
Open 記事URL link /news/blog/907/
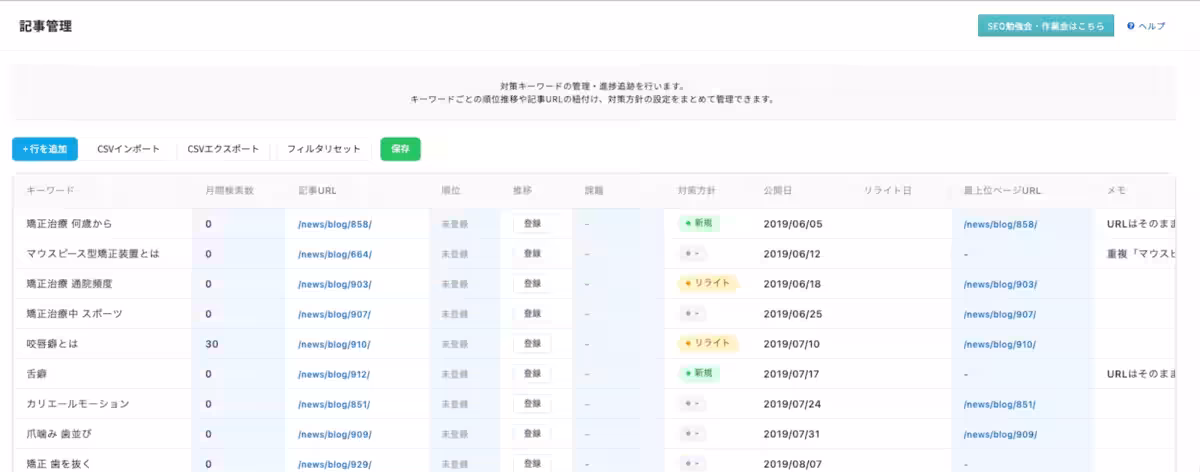click(335, 314)
